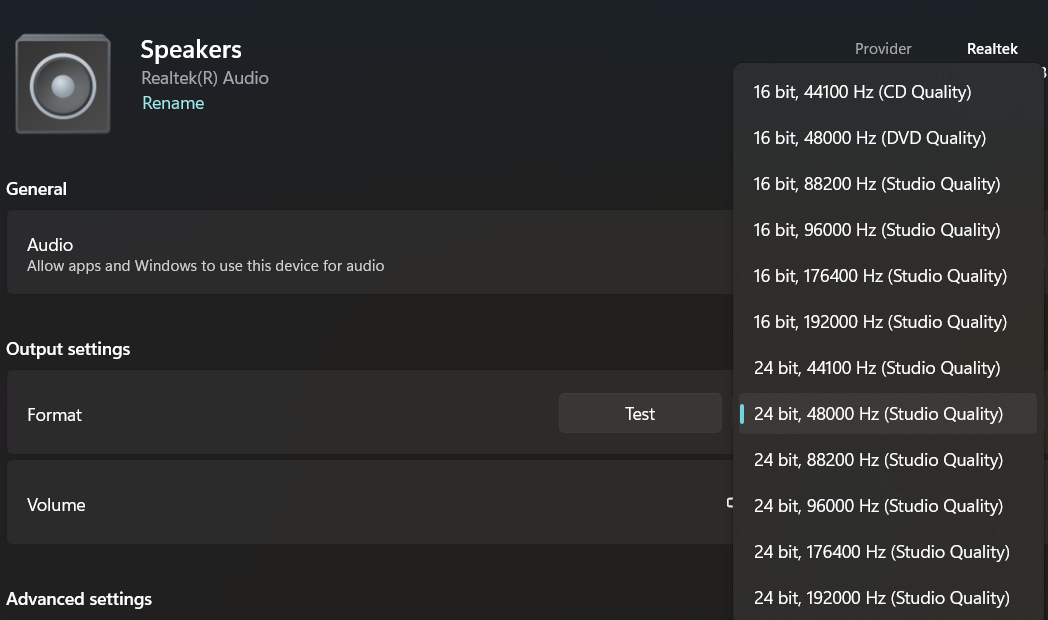Click the Speakers device icon
Image resolution: width=1048 pixels, height=620 pixels.
(63, 84)
